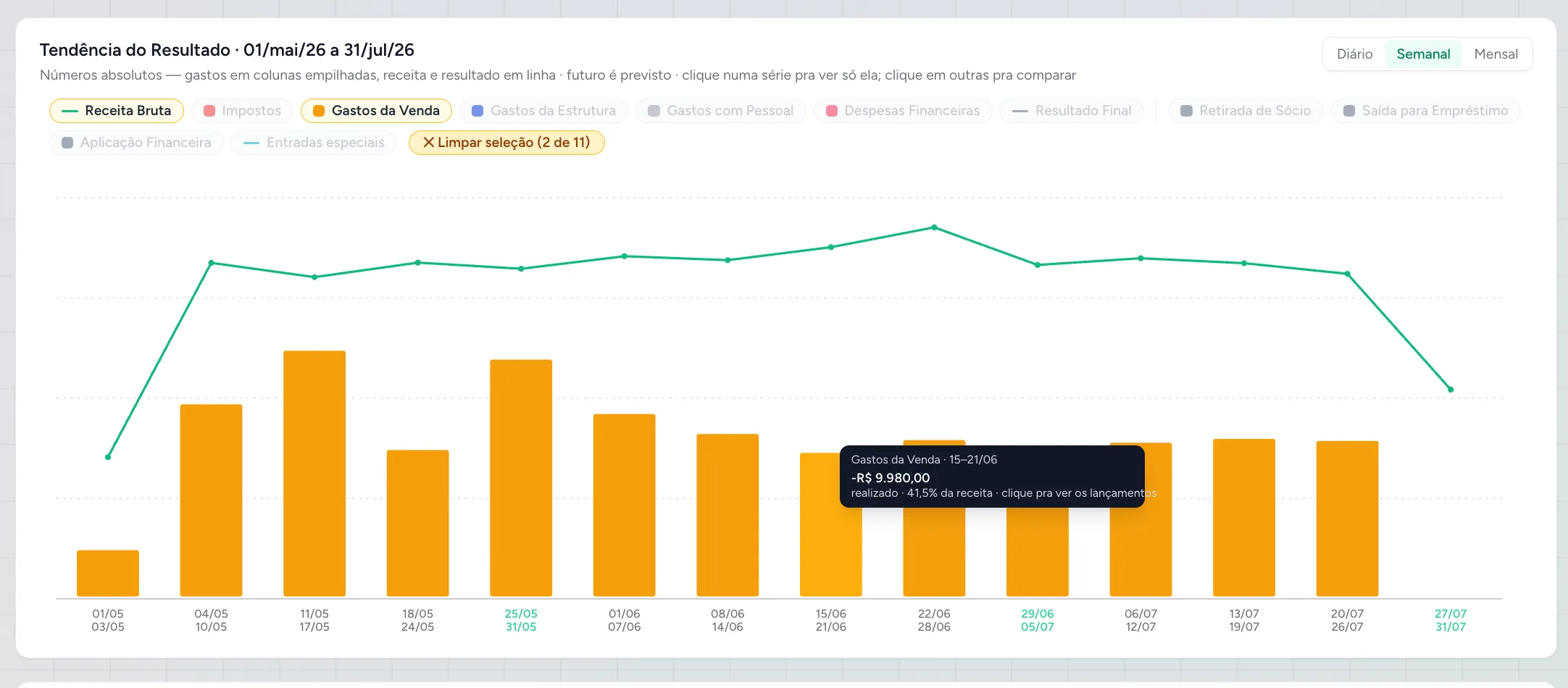The image size is (1568, 688).
Task: Click the axis label 27/07 31/07
Action: pyautogui.click(x=1451, y=621)
